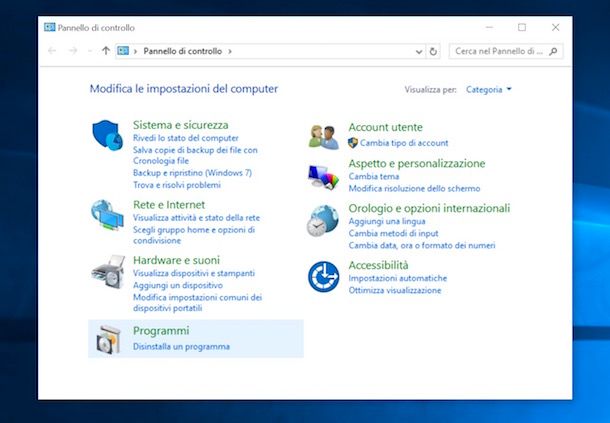Navigate forward with the right arrow
Image resolution: width=610 pixels, height=423 pixels.
point(73,51)
